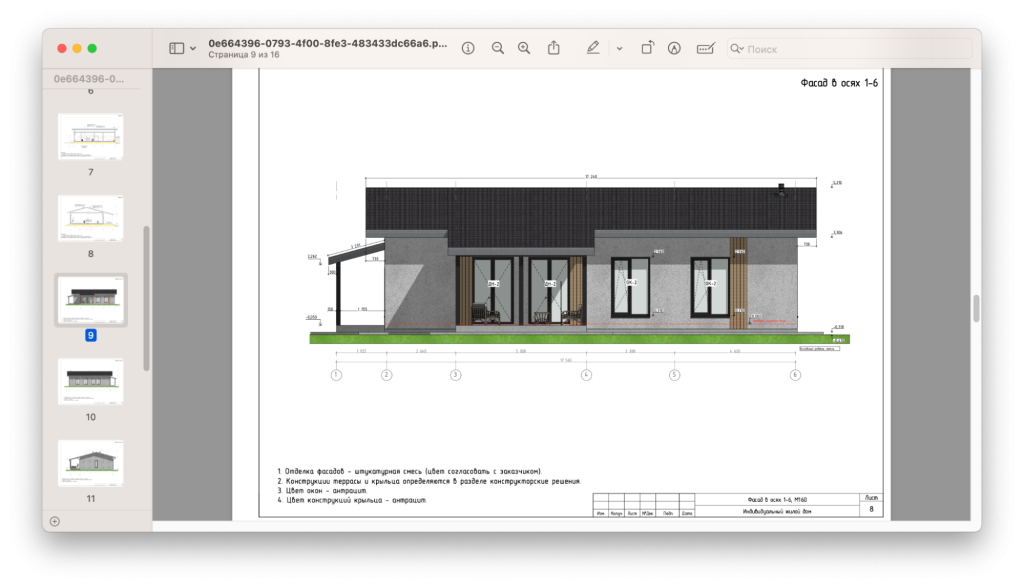Toggle the sidebar view button

click(176, 48)
